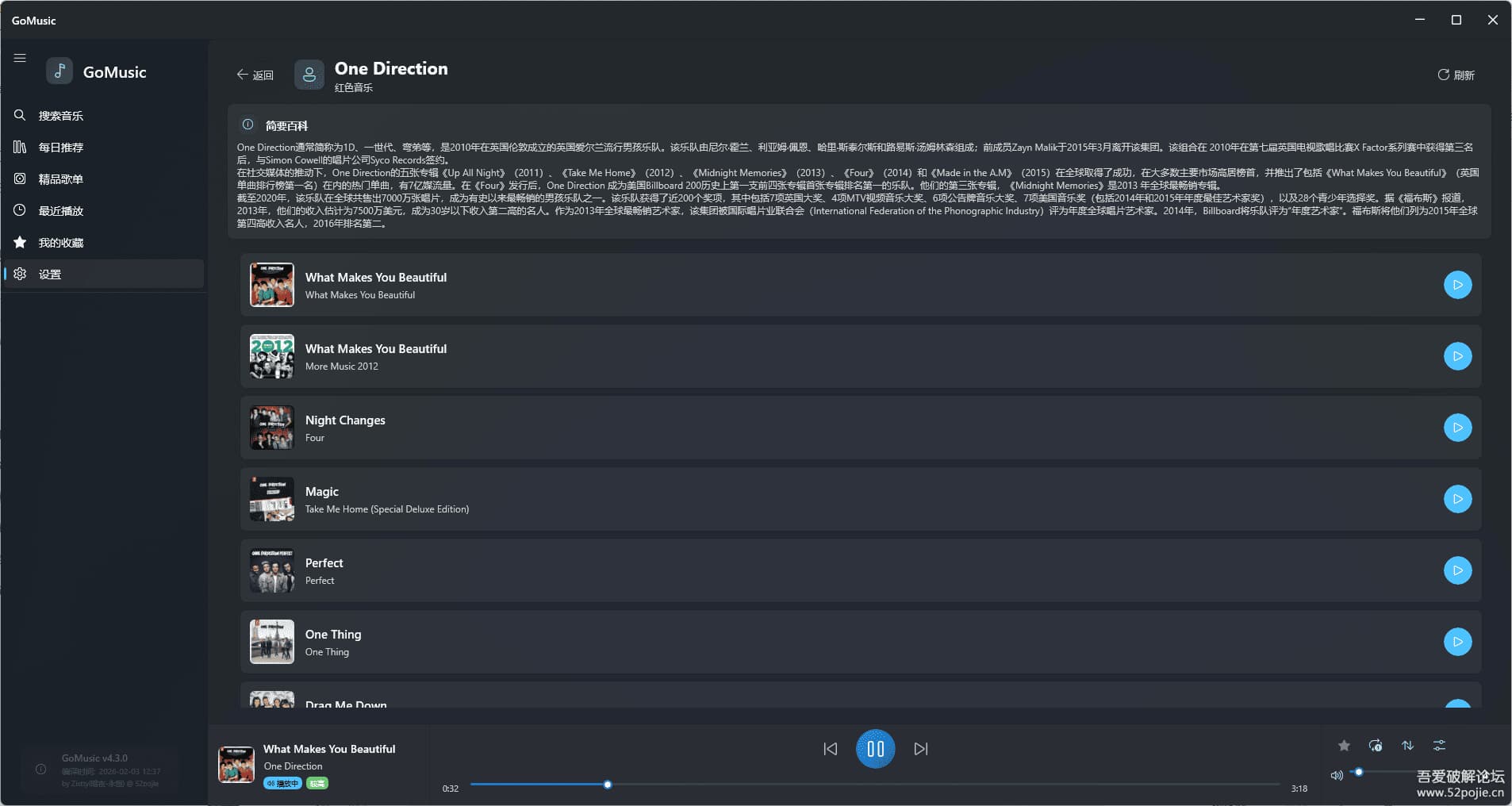Mute with the speaker volume icon
The image size is (1512, 806).
pos(1337,775)
